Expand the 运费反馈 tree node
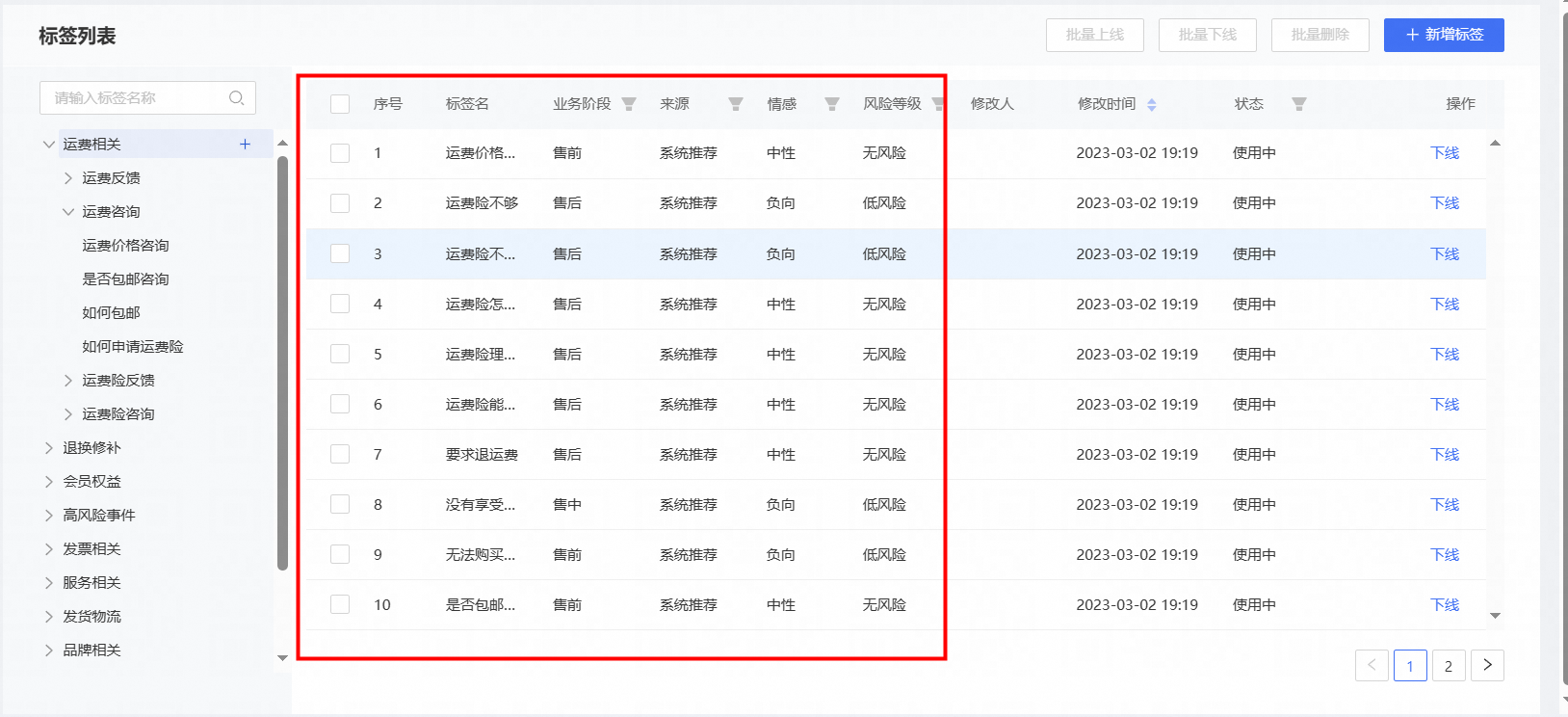The image size is (1568, 717). [68, 177]
